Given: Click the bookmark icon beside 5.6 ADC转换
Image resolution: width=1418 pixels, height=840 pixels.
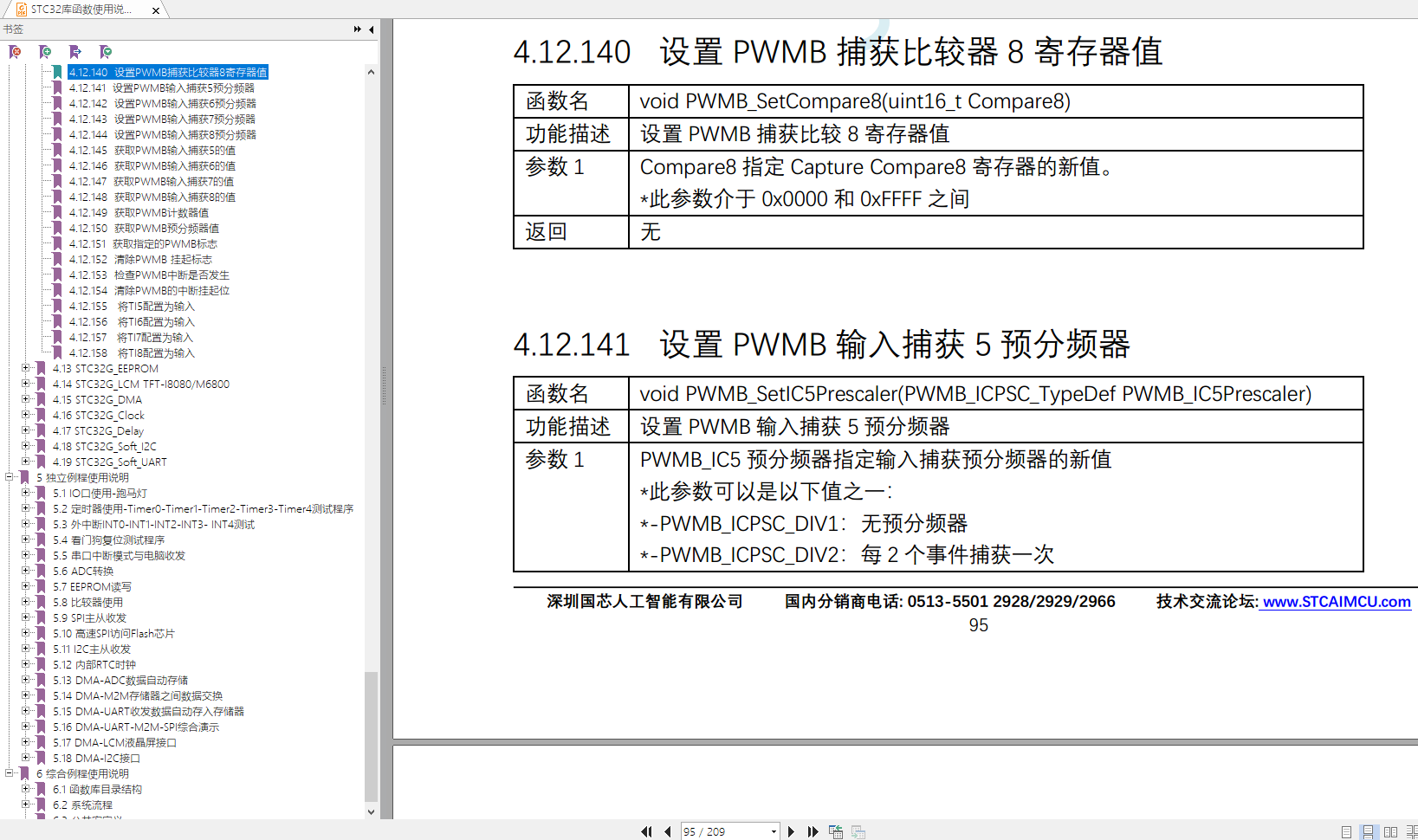Looking at the screenshot, I should (x=41, y=571).
